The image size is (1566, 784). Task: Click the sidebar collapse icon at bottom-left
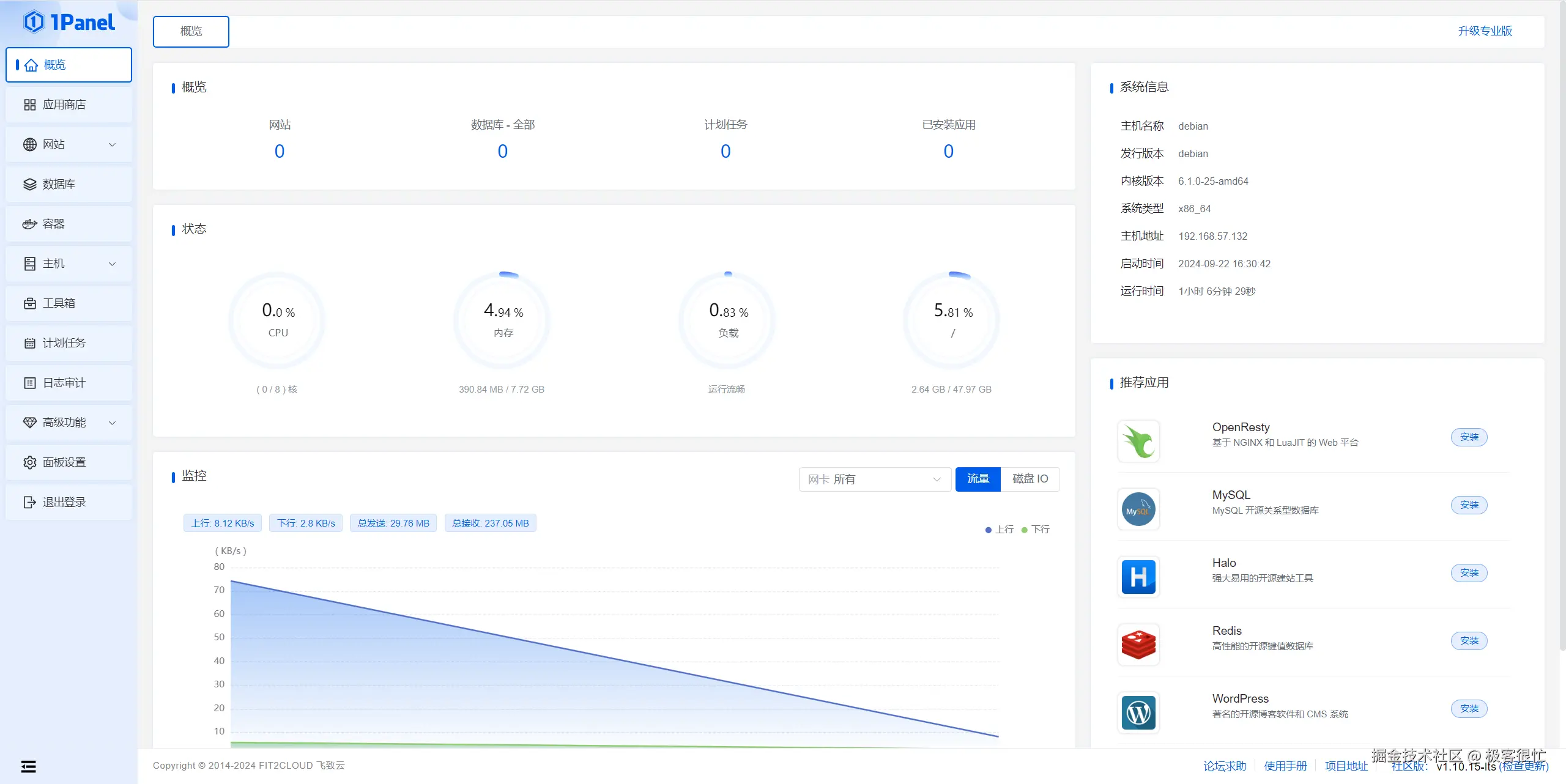28,766
